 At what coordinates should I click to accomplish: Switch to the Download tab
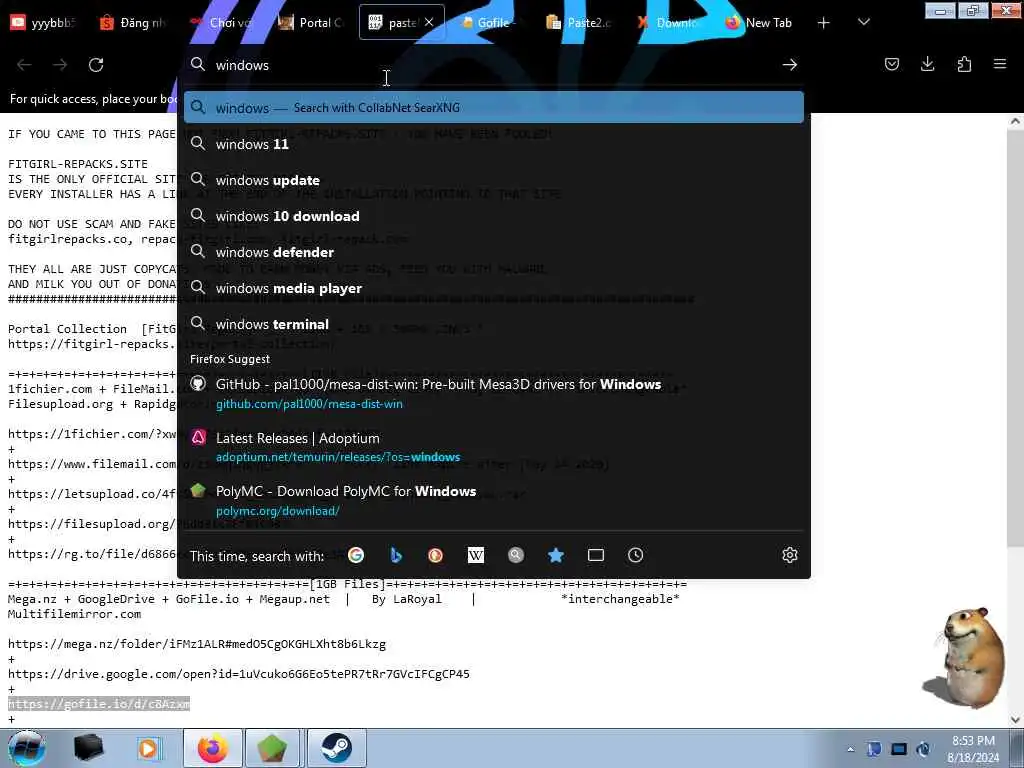(669, 22)
